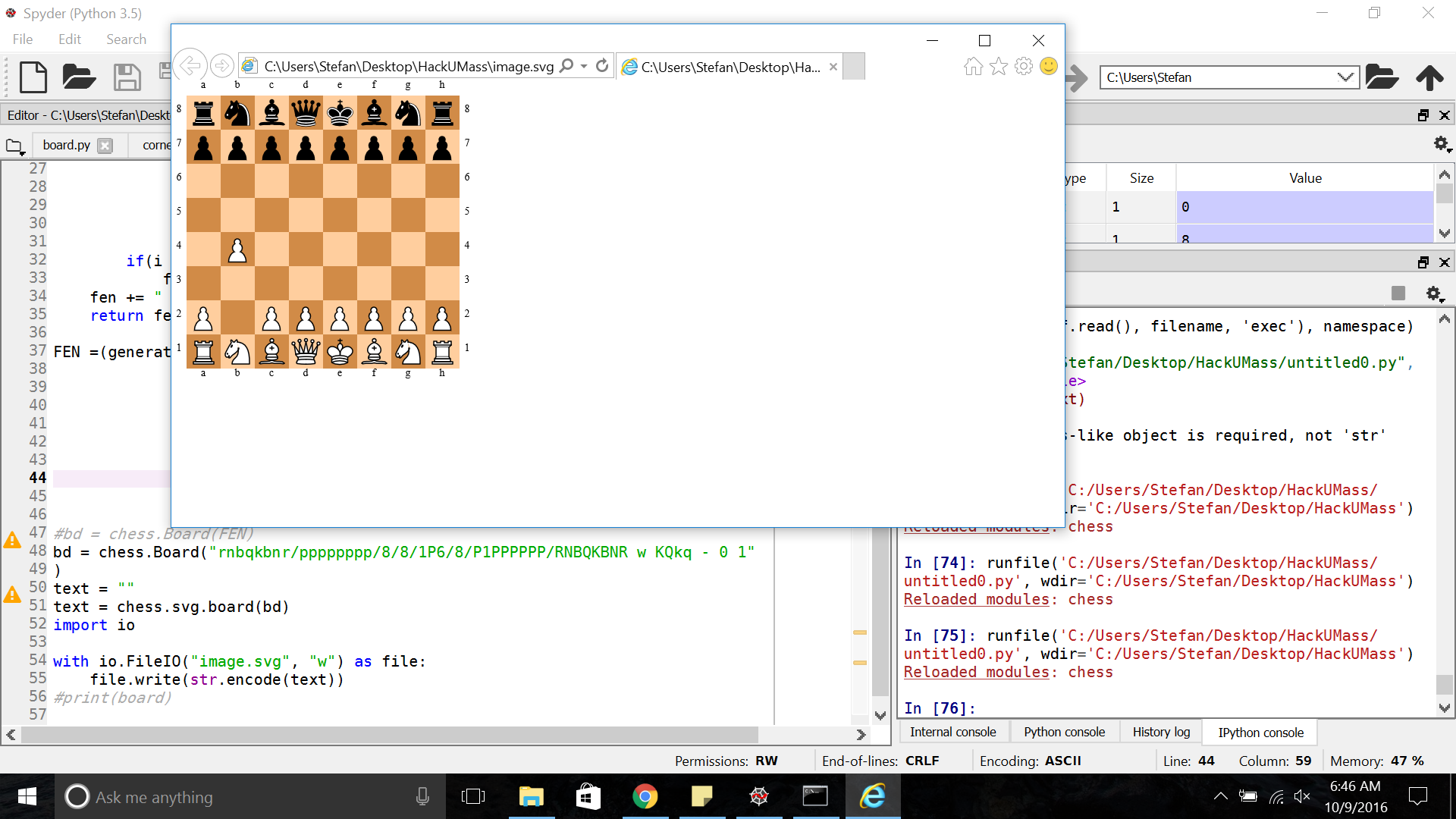Click the parent directory up arrow
The image size is (1456, 819).
pyautogui.click(x=1429, y=77)
